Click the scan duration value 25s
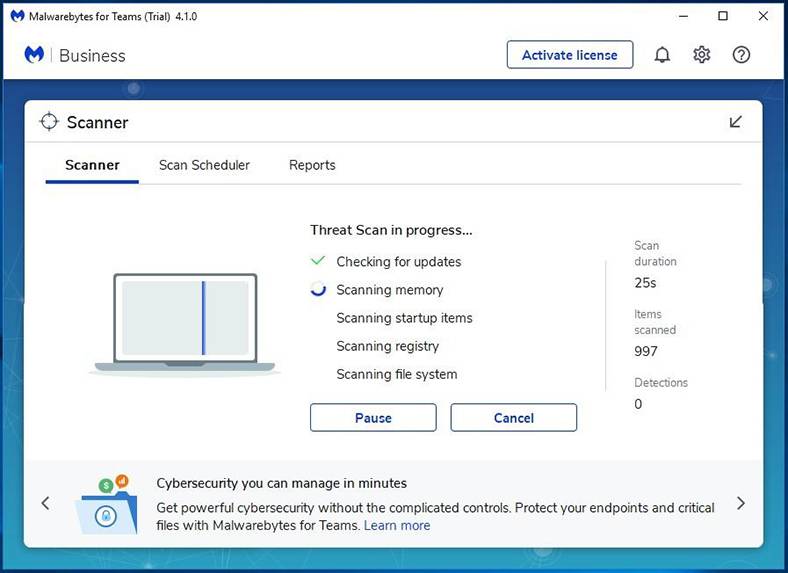 tap(645, 283)
